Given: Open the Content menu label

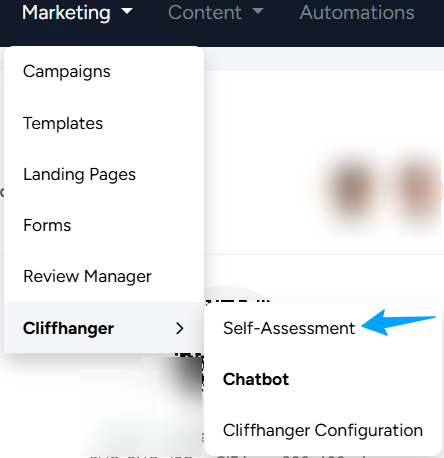Looking at the screenshot, I should [x=205, y=13].
